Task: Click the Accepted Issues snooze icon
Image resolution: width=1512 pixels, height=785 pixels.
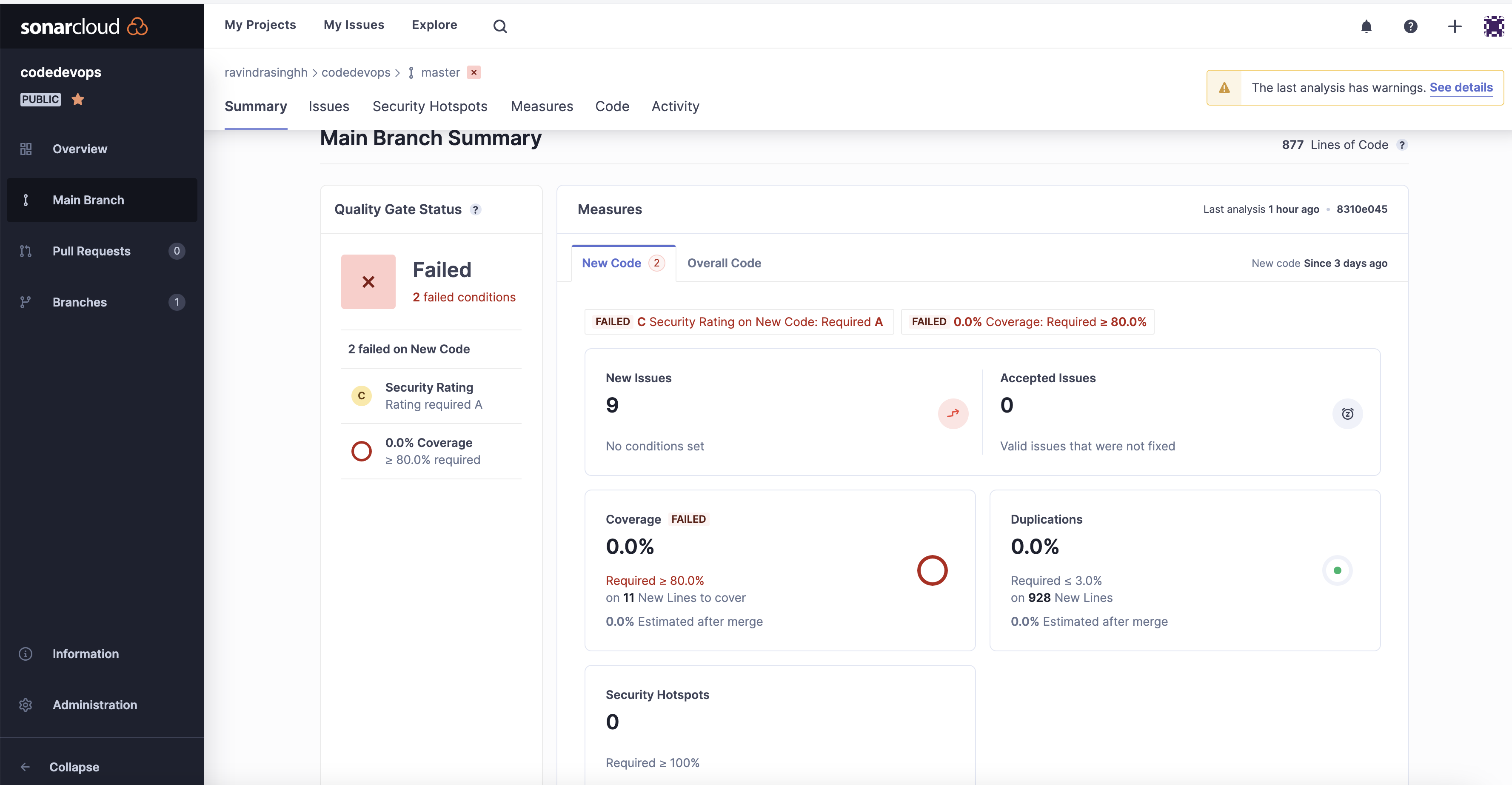Action: point(1347,413)
